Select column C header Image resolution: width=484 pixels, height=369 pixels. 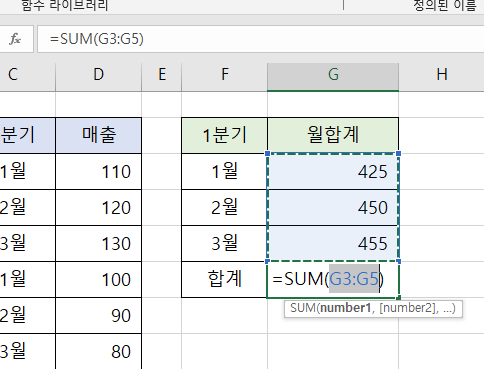click(27, 74)
